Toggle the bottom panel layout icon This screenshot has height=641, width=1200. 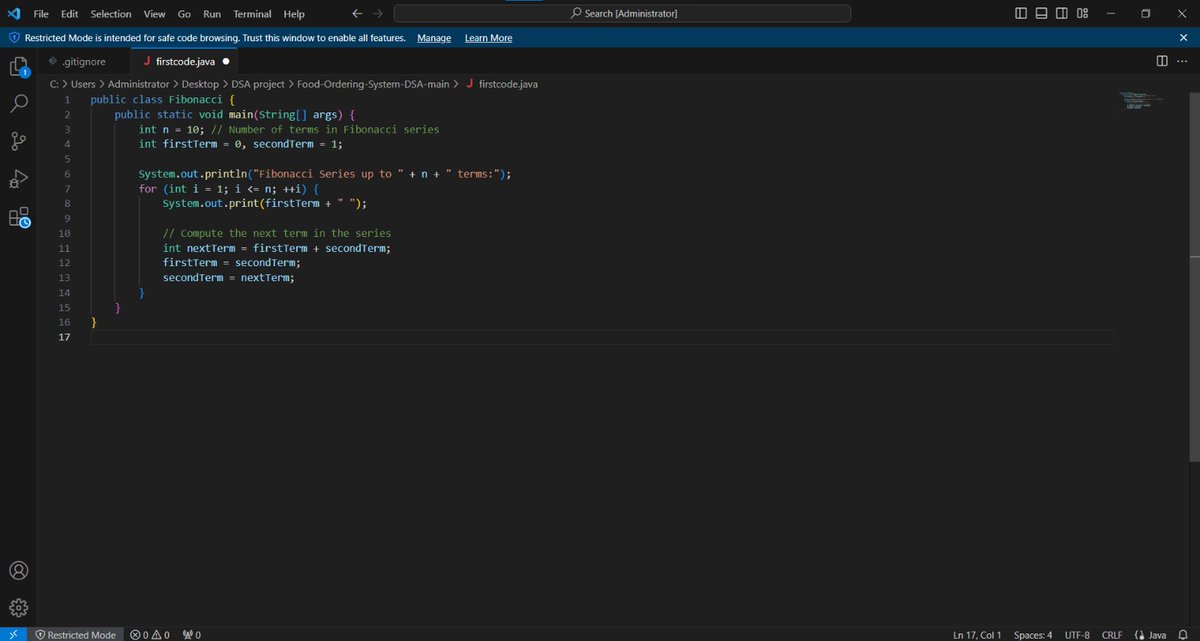[x=1040, y=13]
